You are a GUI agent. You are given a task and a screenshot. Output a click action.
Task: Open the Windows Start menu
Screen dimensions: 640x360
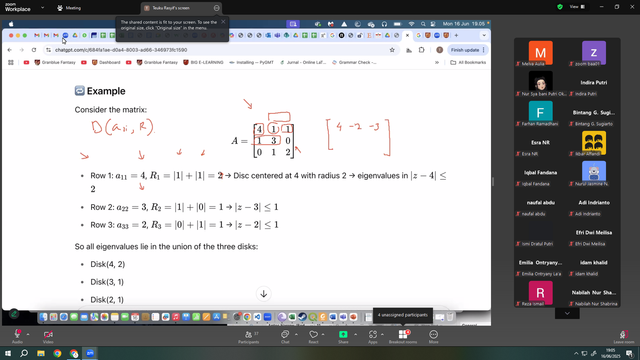click(8, 353)
